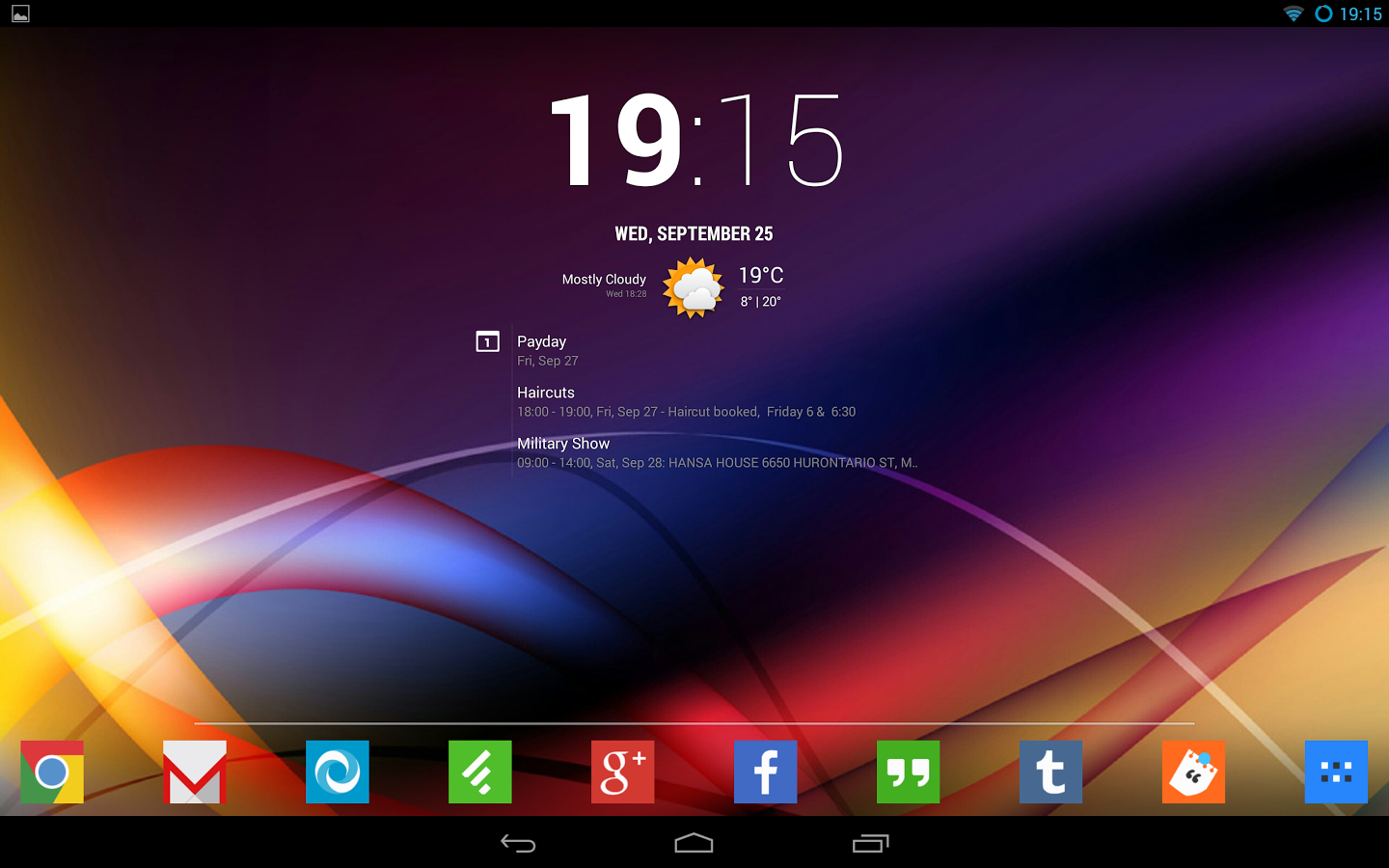Open Chrome from the dock

[x=52, y=772]
